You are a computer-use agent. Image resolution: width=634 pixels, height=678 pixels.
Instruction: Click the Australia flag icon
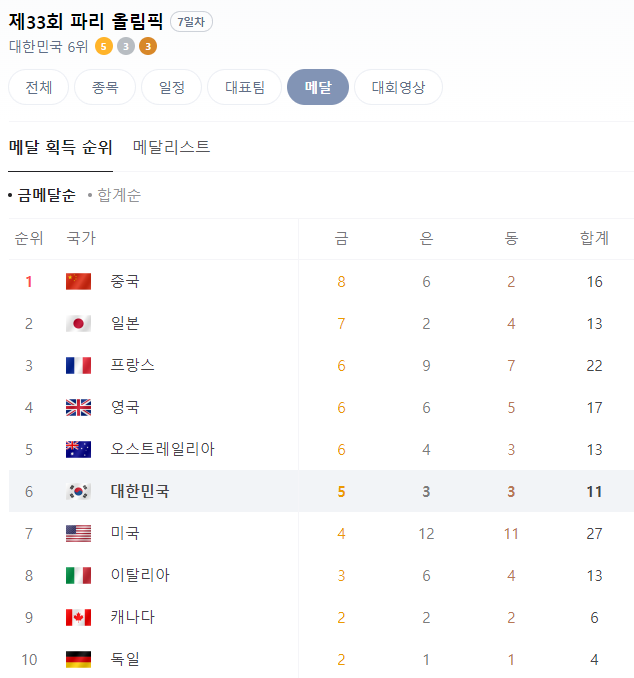coord(78,449)
